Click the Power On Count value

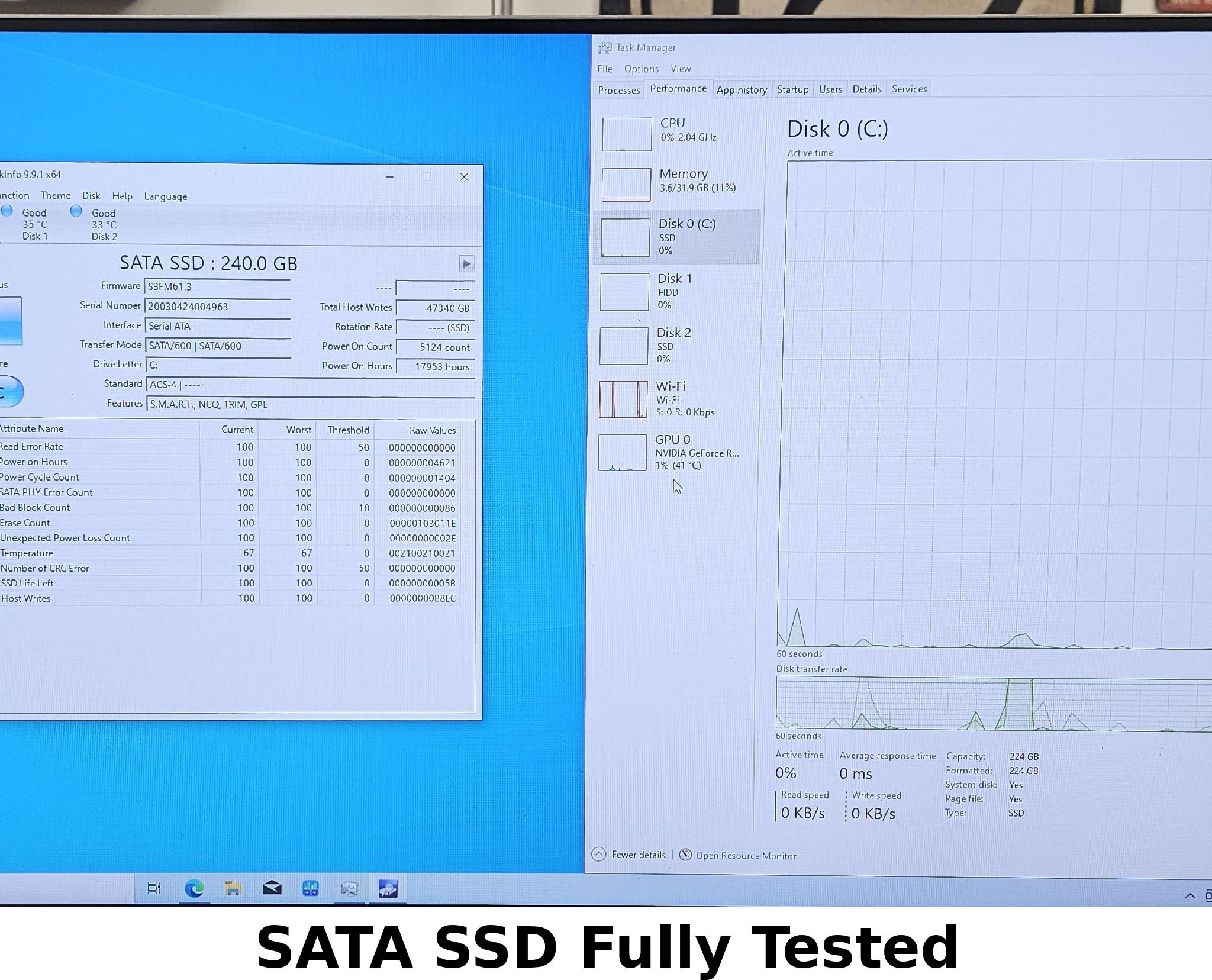(x=435, y=347)
